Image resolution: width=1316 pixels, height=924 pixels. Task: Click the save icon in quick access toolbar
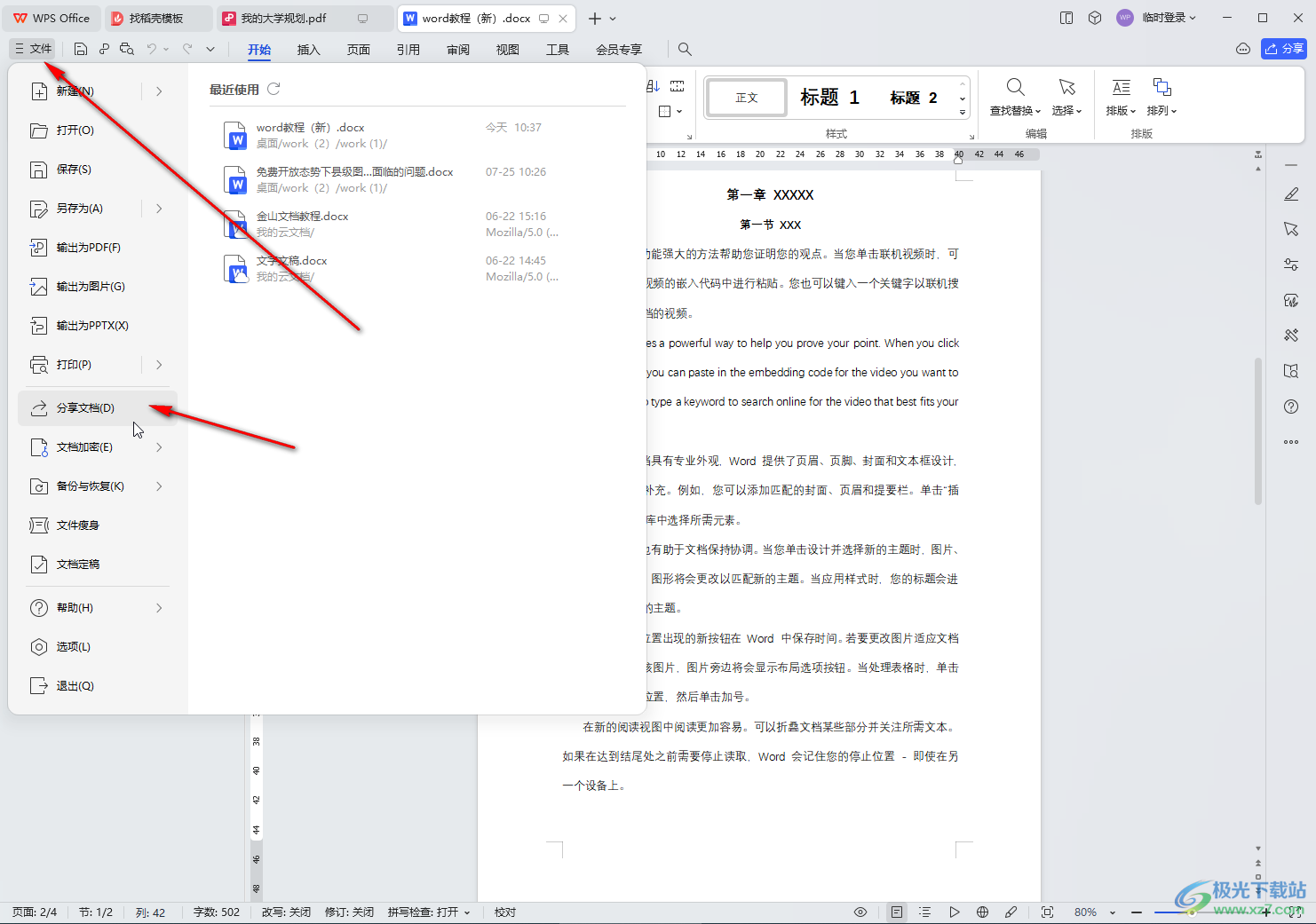click(81, 49)
